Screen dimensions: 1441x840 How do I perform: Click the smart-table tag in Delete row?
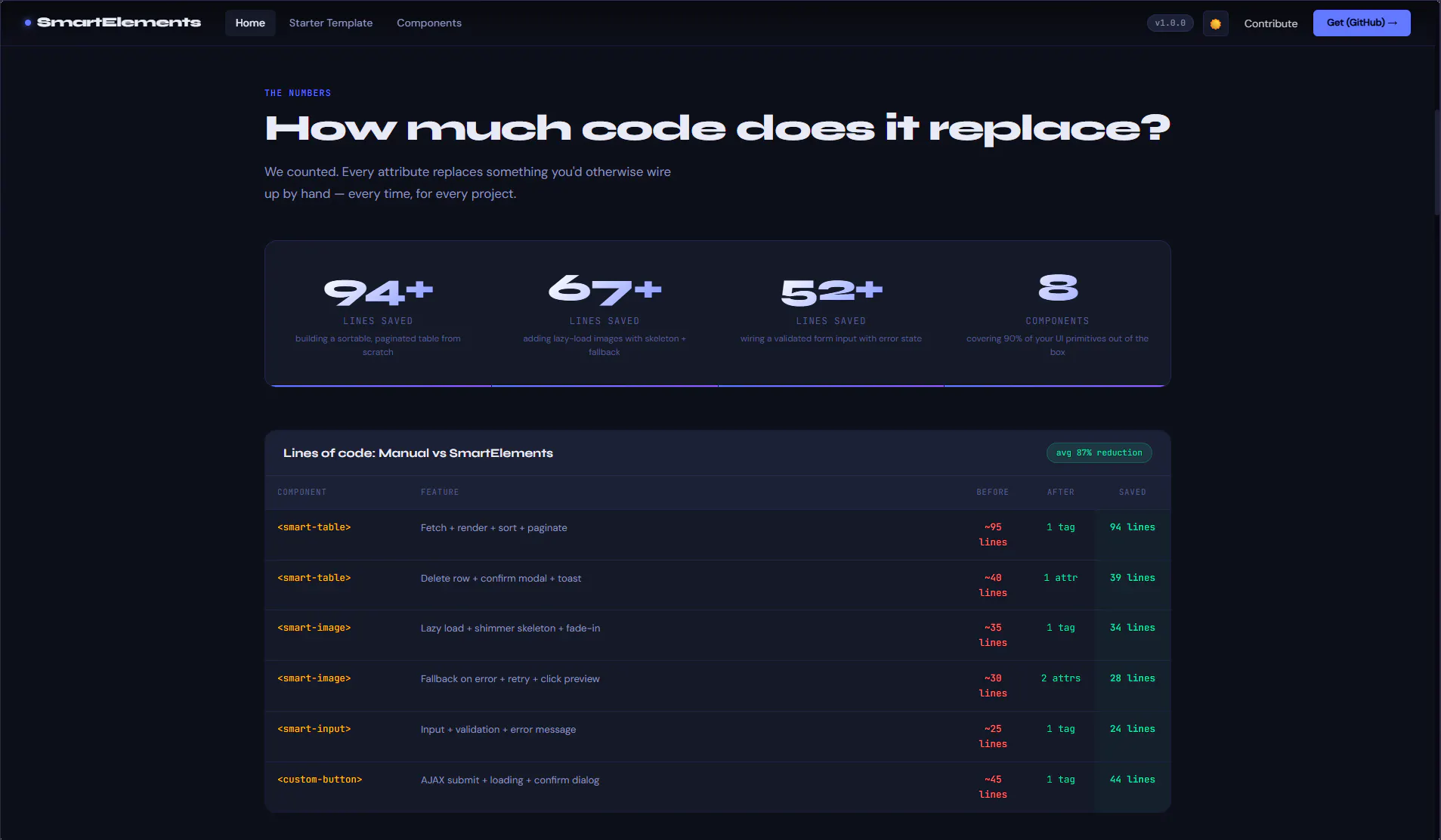click(314, 578)
